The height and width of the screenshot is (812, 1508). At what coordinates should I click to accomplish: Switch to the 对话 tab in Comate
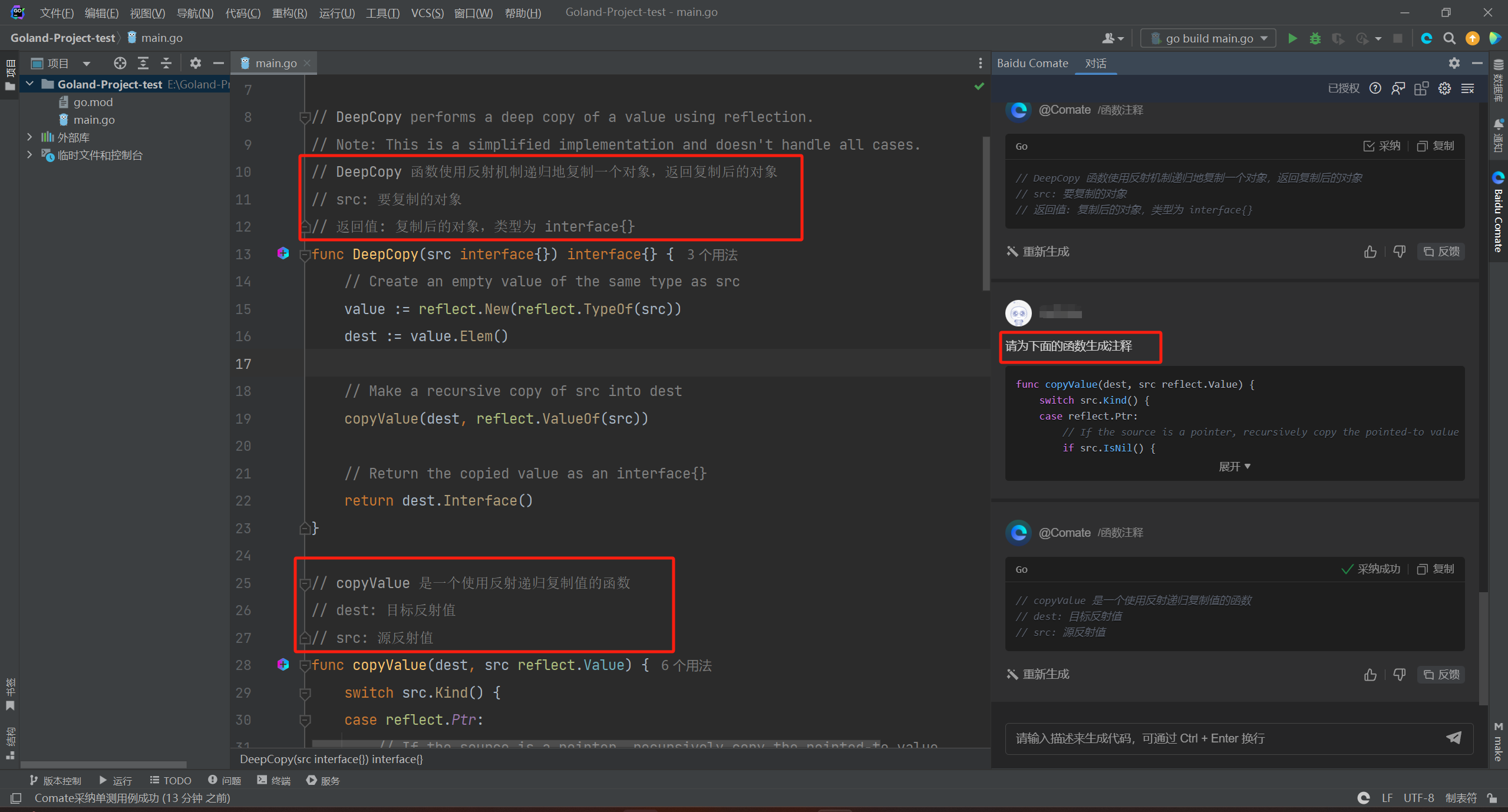tap(1095, 63)
